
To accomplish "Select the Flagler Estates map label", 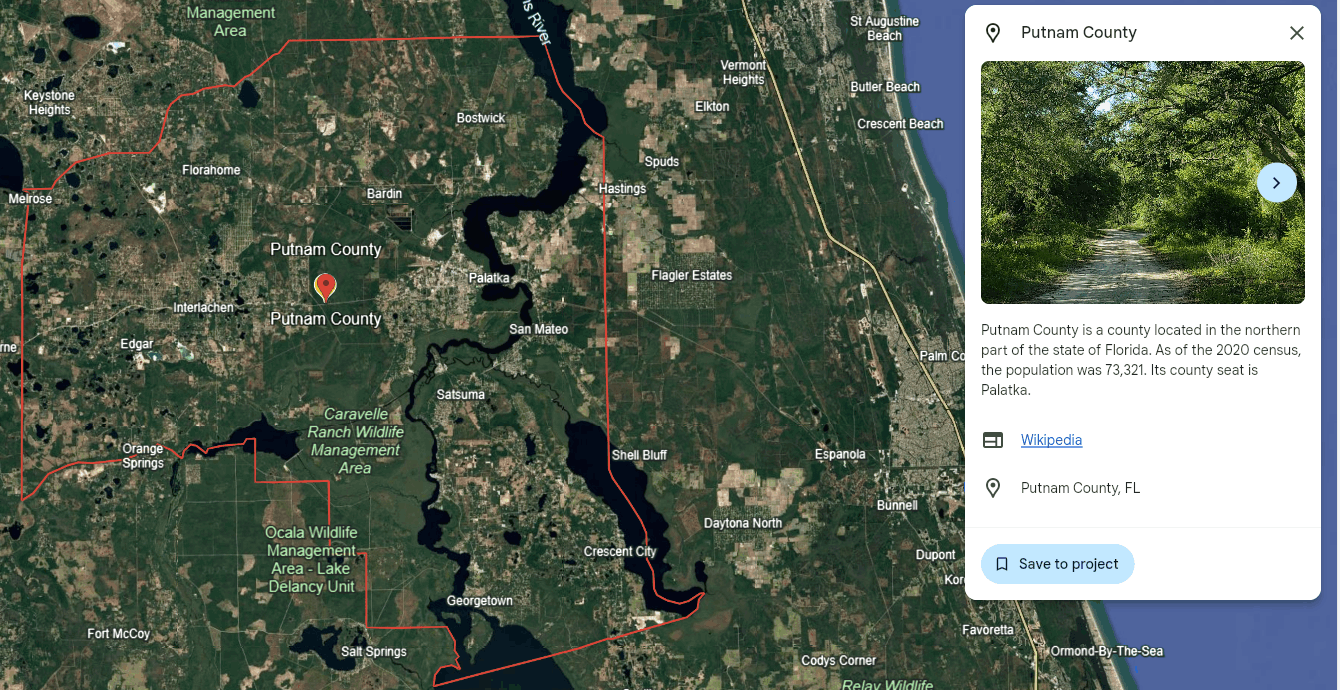I will (692, 275).
